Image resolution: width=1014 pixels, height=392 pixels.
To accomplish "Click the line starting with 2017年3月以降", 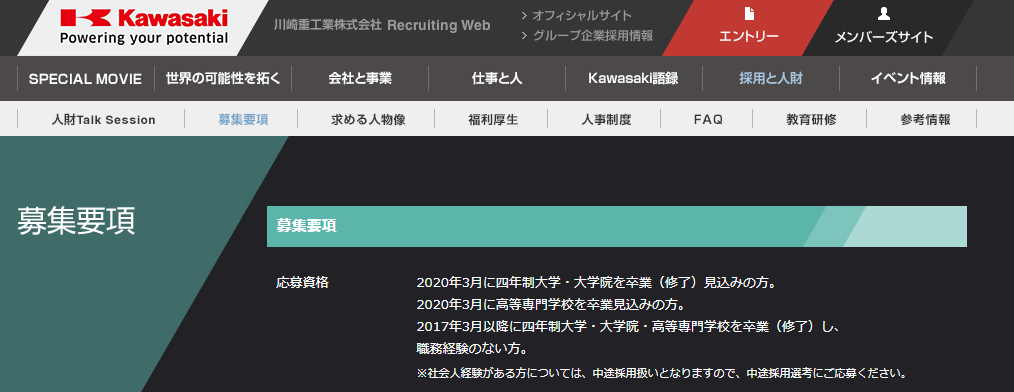I will tap(627, 326).
